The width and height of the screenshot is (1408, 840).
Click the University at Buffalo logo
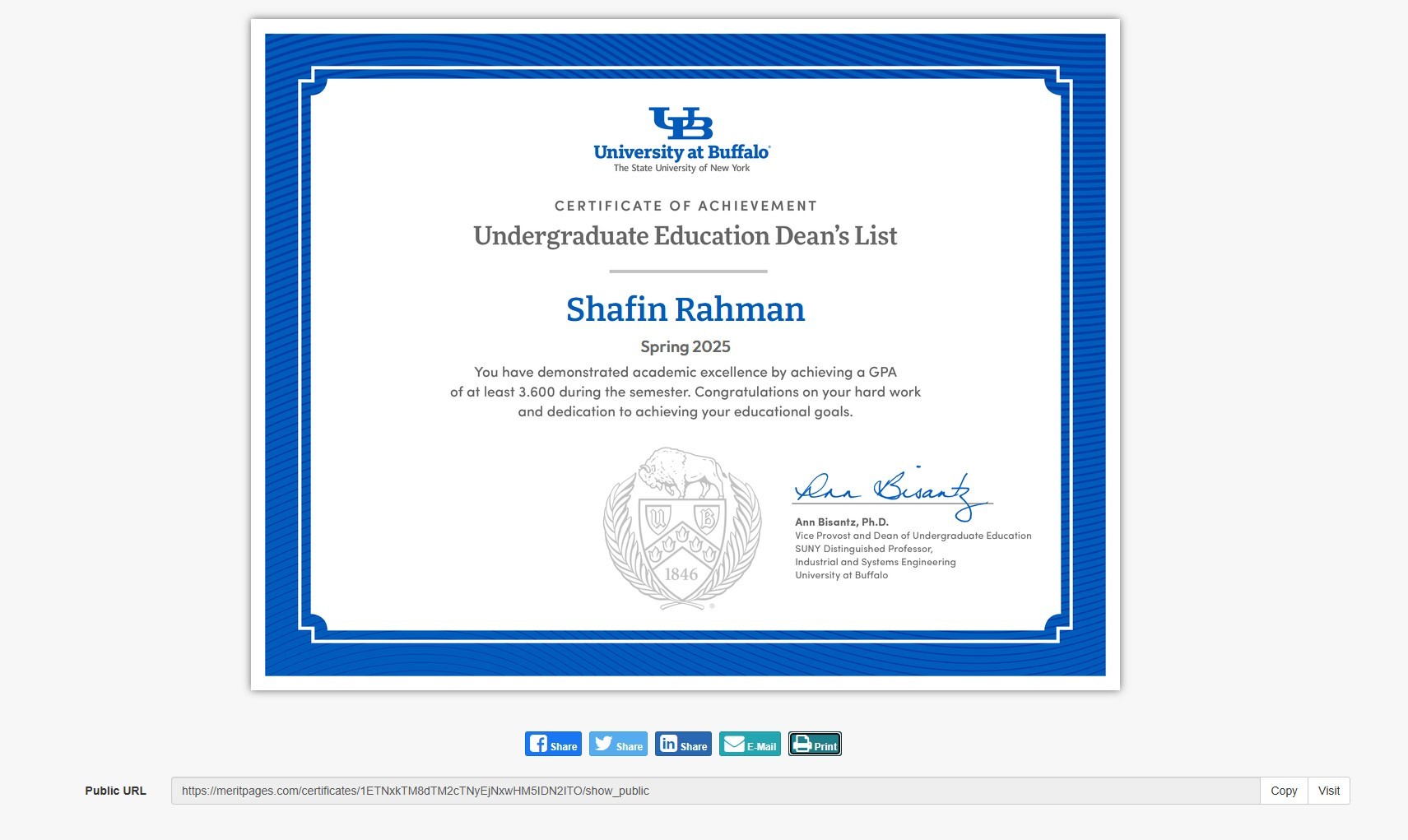[x=682, y=140]
